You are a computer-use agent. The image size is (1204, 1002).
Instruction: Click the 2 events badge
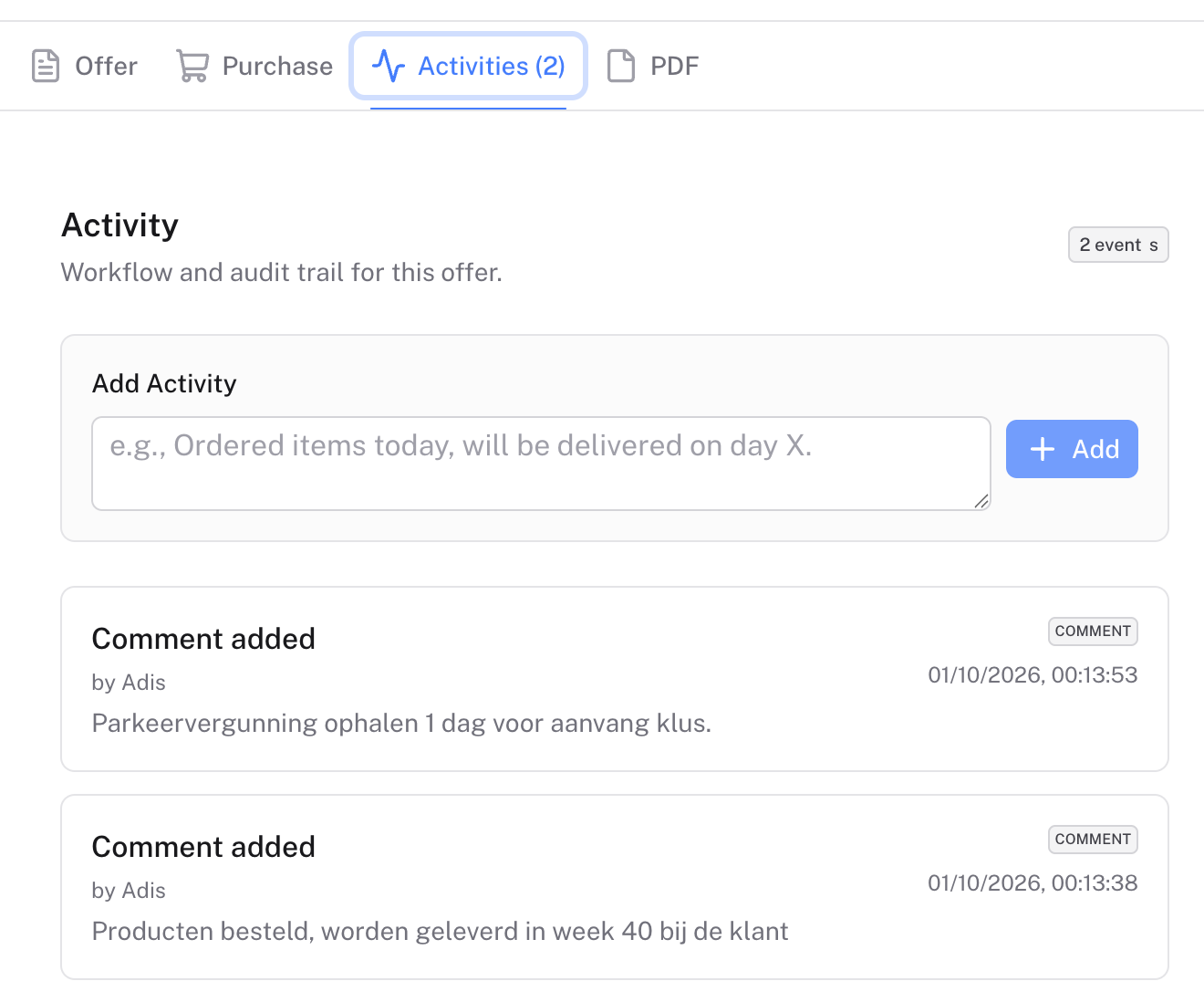pos(1118,245)
